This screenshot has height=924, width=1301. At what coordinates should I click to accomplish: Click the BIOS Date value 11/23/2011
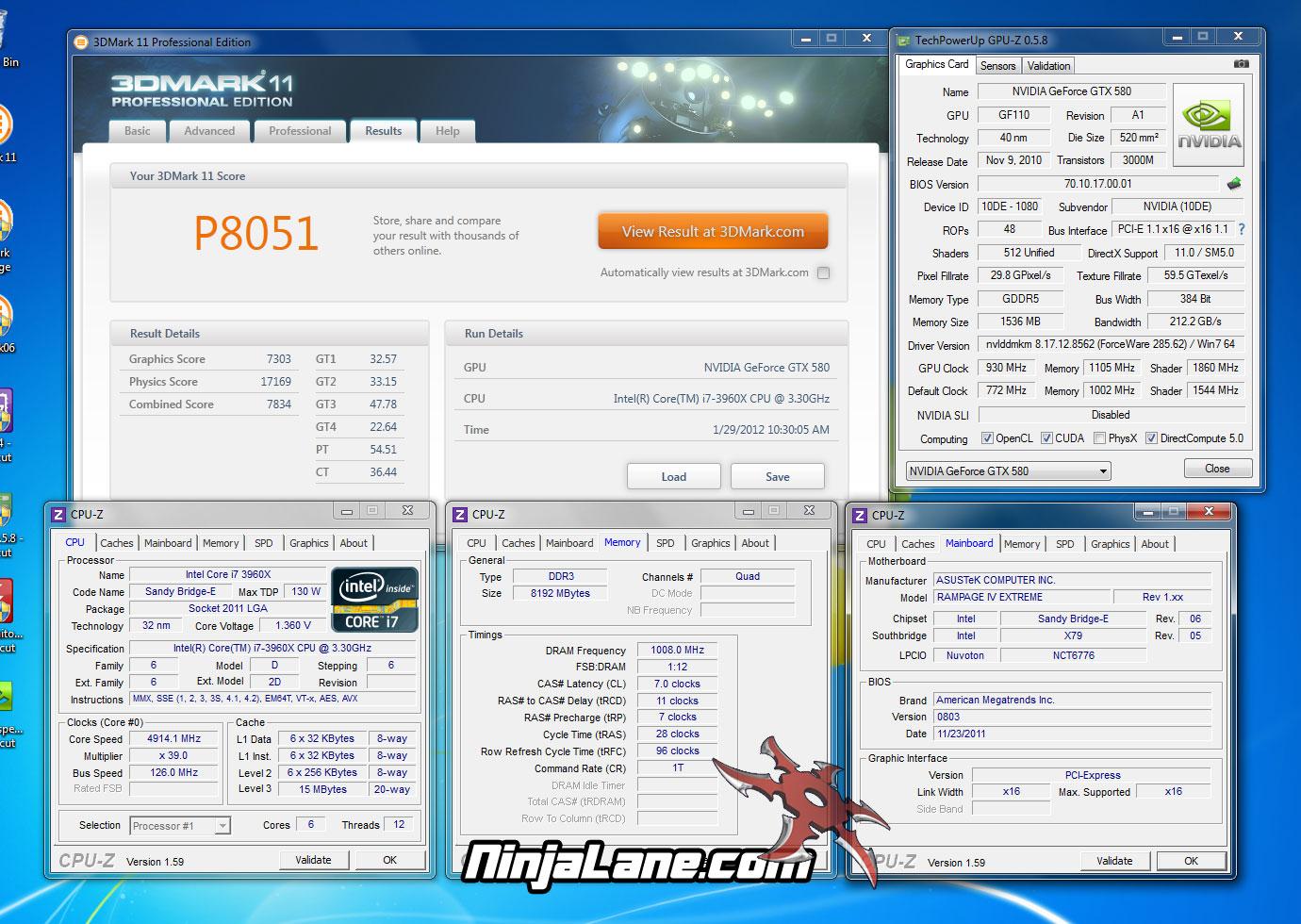point(1072,734)
